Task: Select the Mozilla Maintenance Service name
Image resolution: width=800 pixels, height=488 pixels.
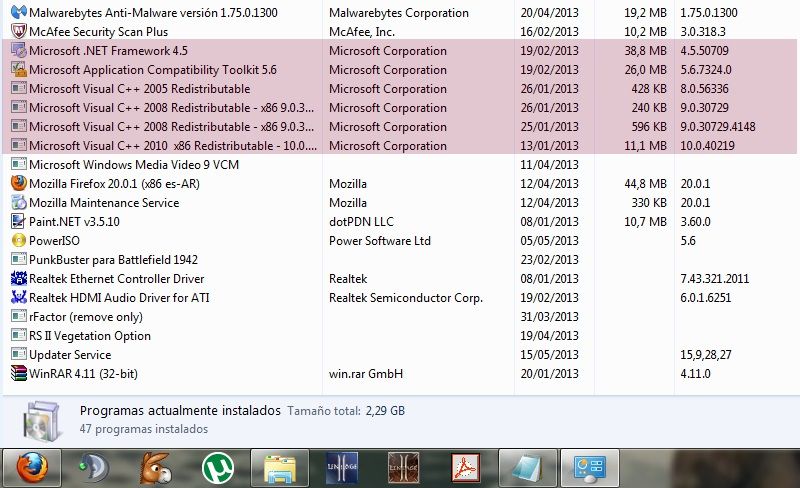Action: [x=104, y=203]
